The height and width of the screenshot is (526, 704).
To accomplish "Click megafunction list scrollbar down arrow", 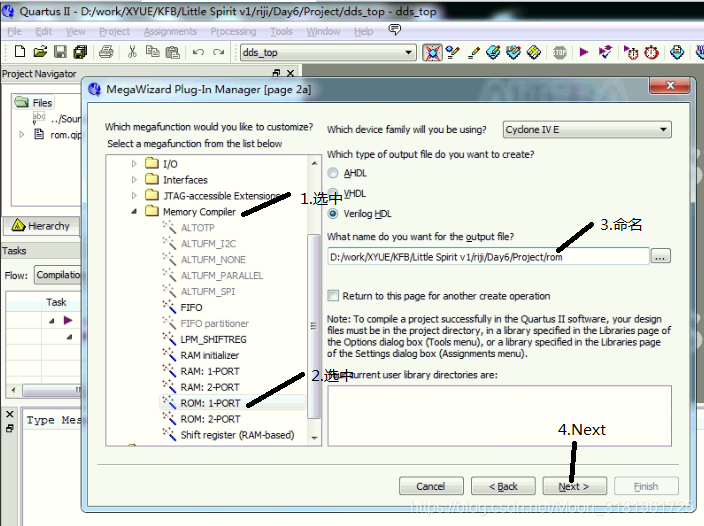I will pyautogui.click(x=314, y=438).
